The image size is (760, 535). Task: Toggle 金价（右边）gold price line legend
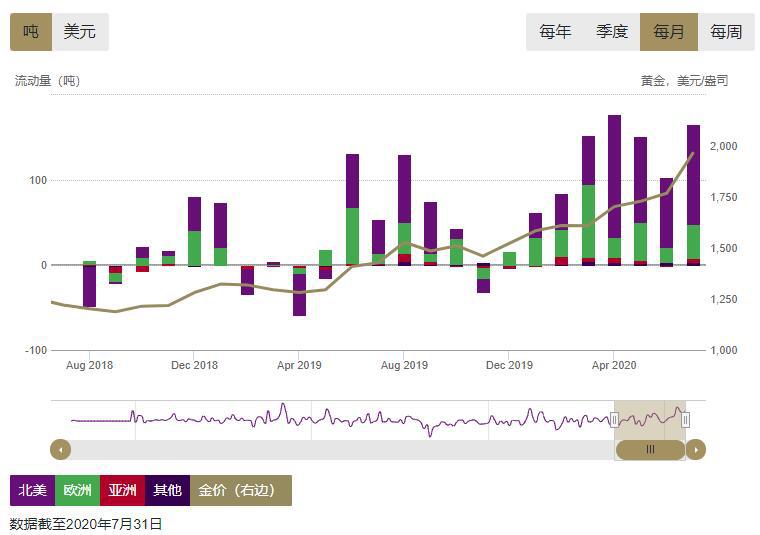[240, 490]
